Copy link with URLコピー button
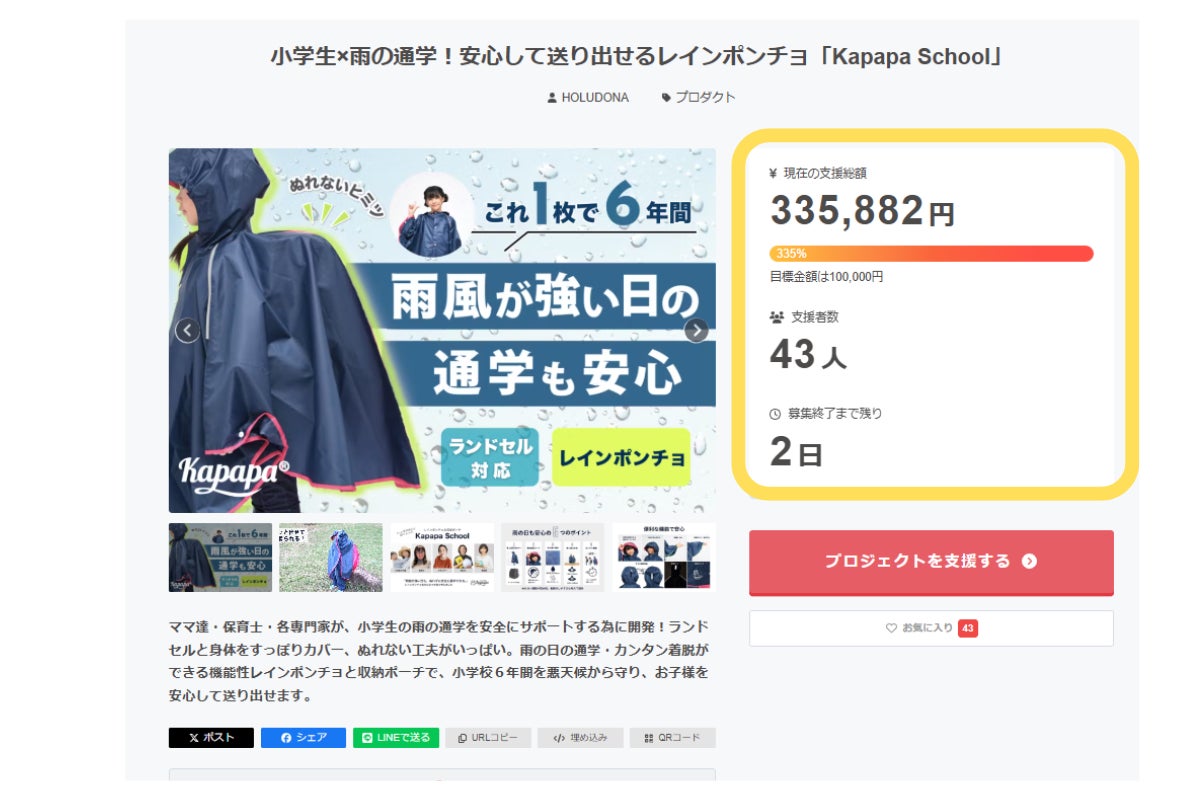This screenshot has width=1200, height=800. (488, 738)
